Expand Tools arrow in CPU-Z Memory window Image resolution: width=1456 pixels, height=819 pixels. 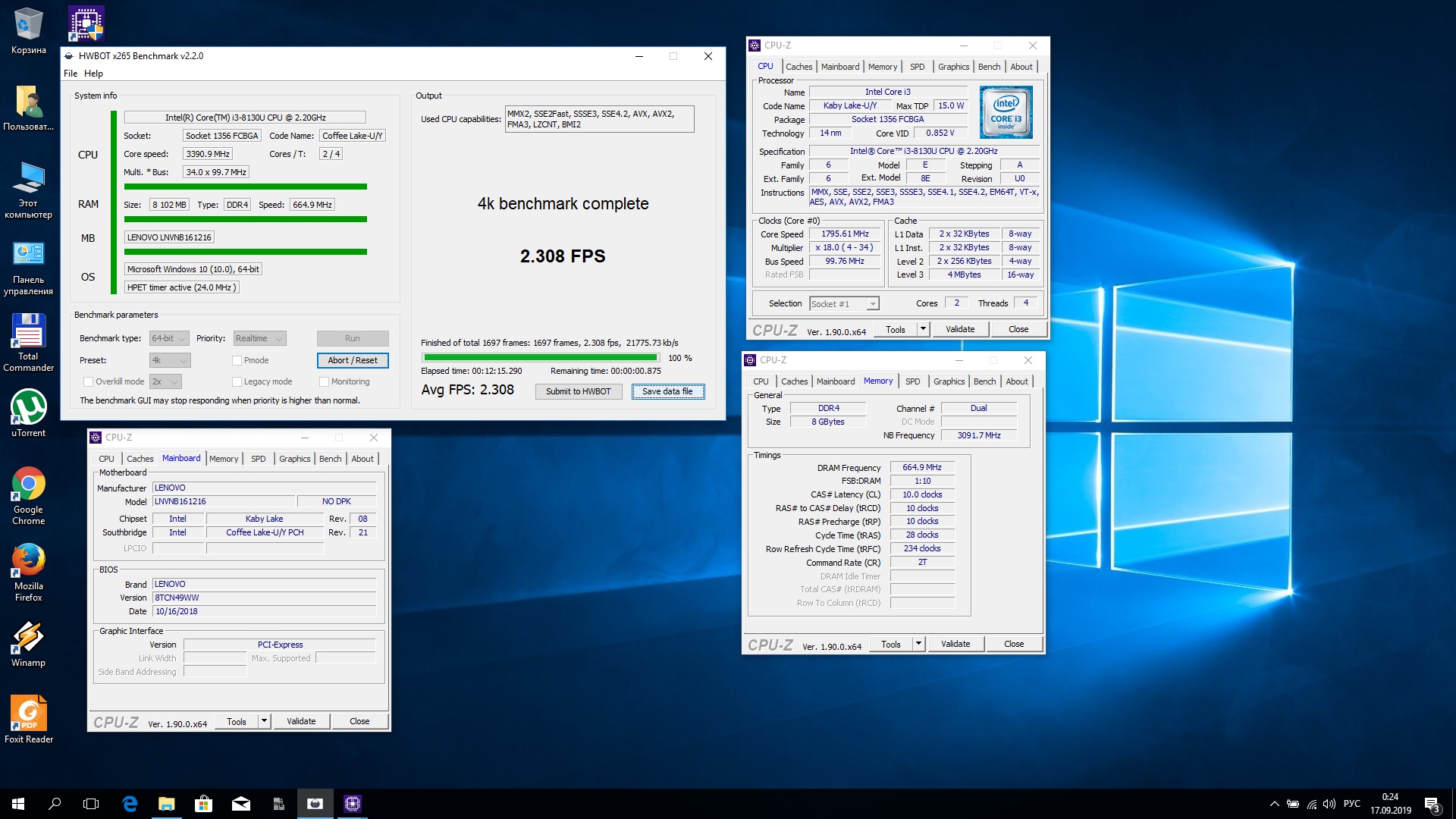click(x=918, y=644)
